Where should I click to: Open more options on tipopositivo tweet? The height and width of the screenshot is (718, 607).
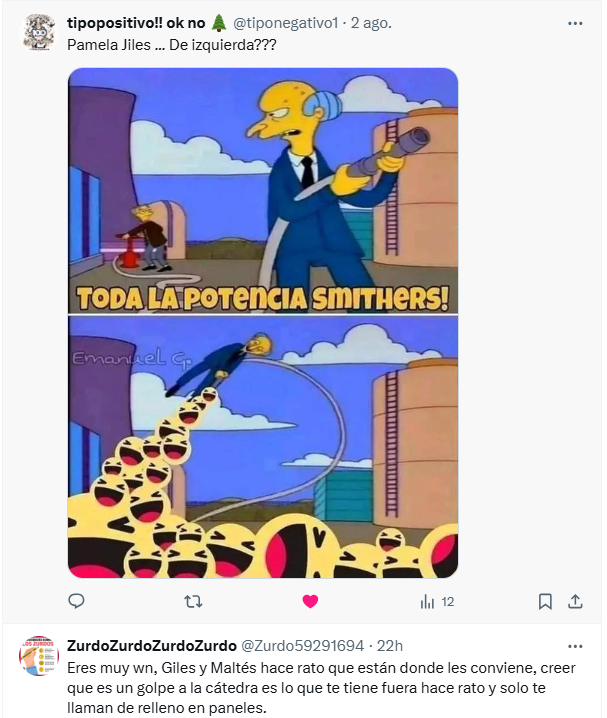tap(575, 23)
